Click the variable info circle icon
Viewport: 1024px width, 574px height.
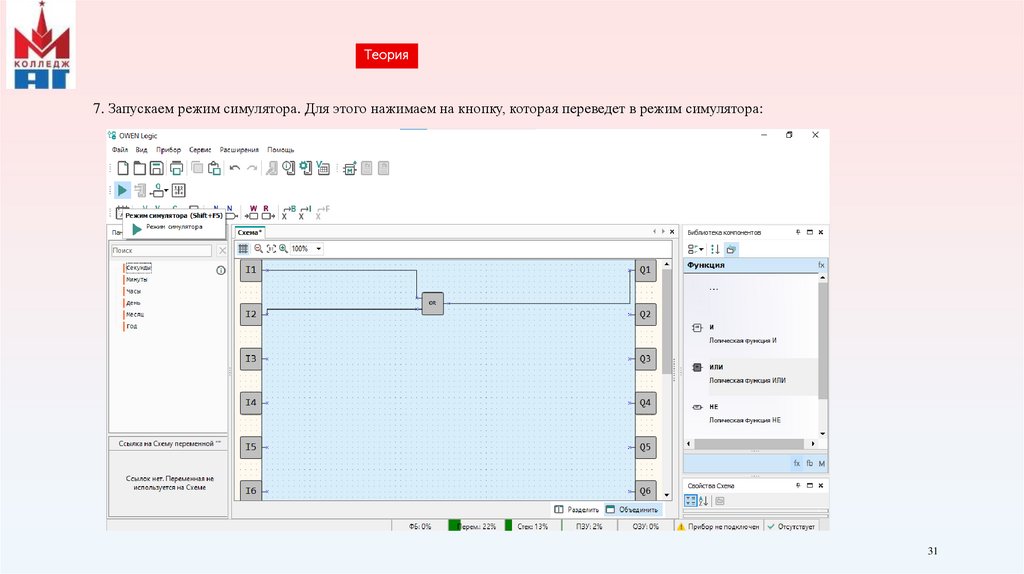(x=221, y=270)
